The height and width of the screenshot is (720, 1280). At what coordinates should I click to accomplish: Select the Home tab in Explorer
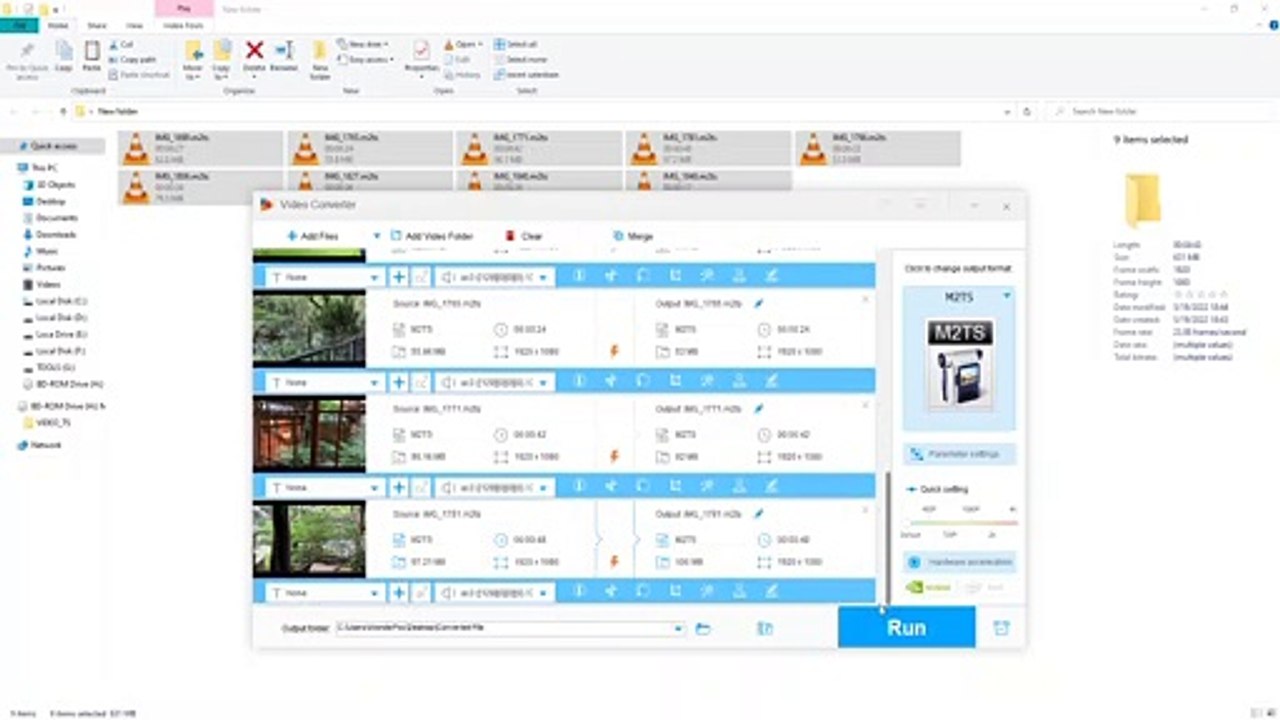(x=58, y=25)
